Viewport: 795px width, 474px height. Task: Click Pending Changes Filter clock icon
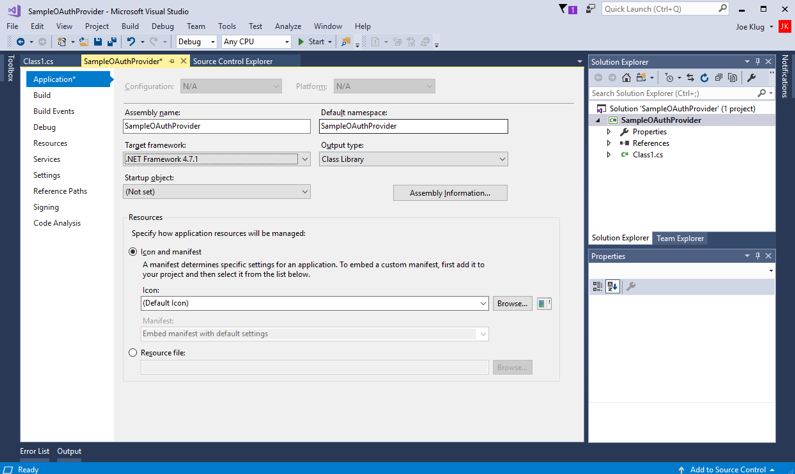coord(669,78)
